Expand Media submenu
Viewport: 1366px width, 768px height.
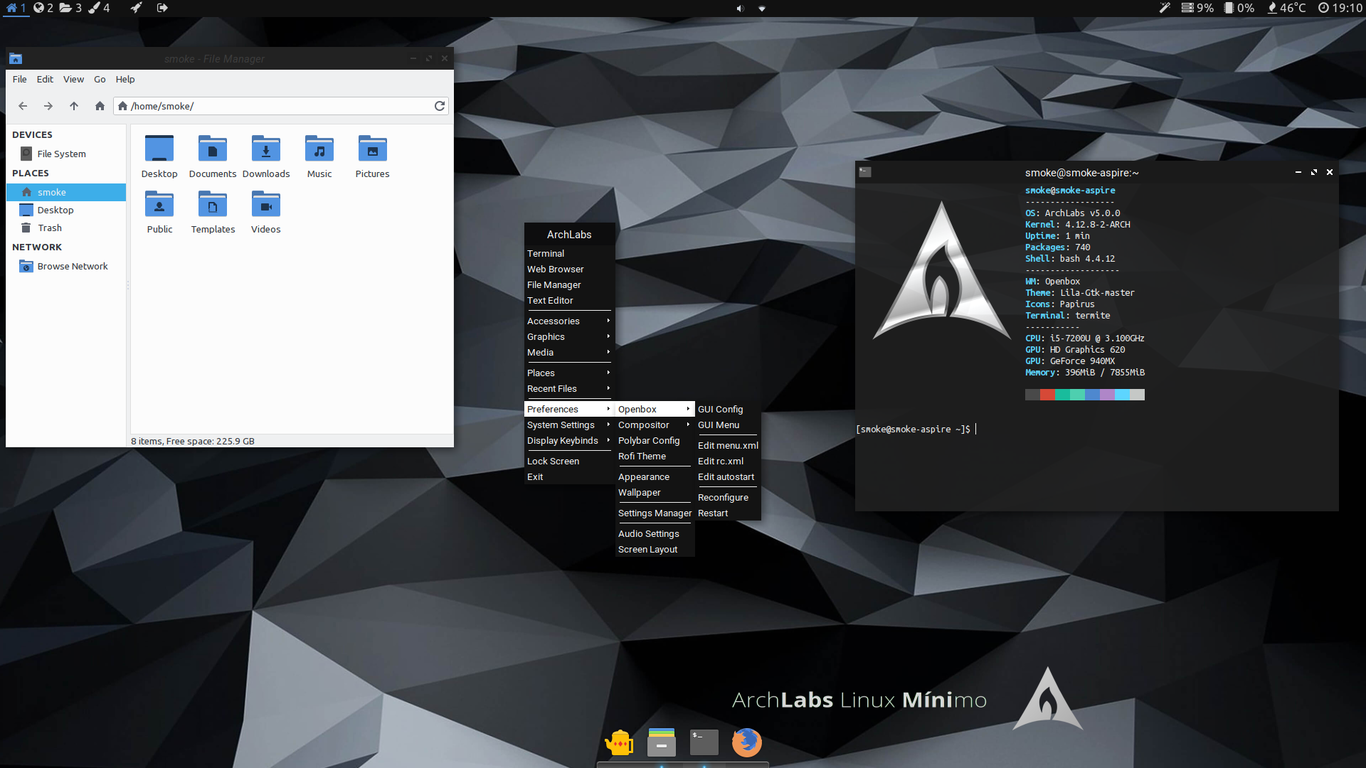569,352
